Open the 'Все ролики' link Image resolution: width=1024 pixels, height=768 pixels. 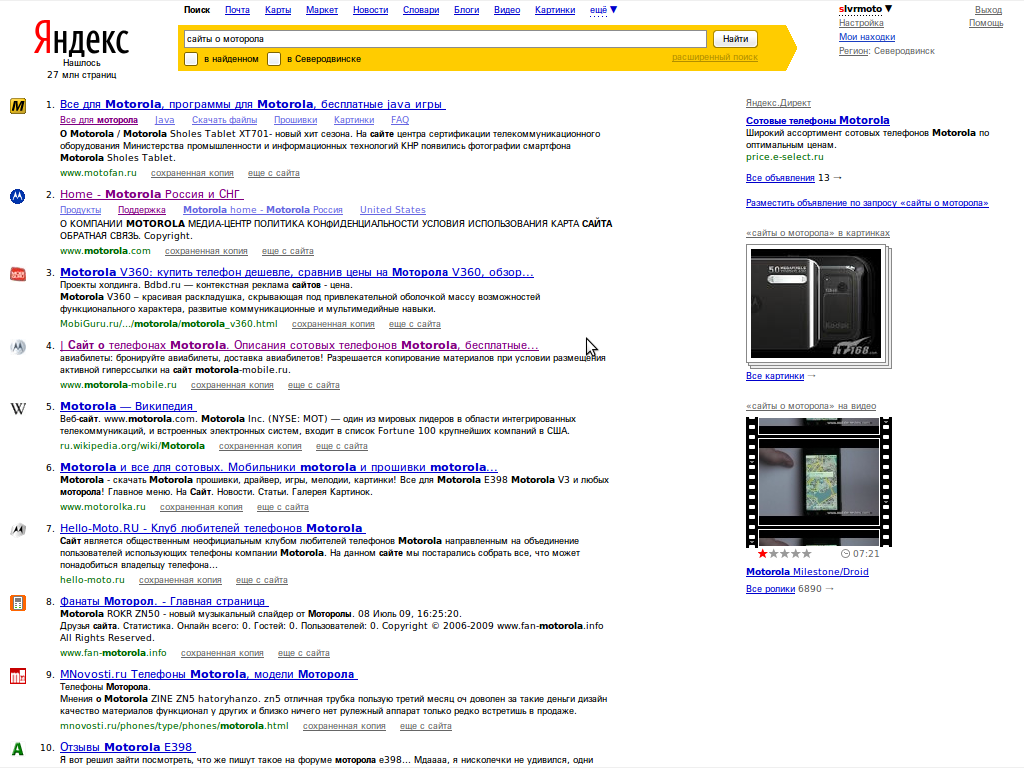pos(770,588)
